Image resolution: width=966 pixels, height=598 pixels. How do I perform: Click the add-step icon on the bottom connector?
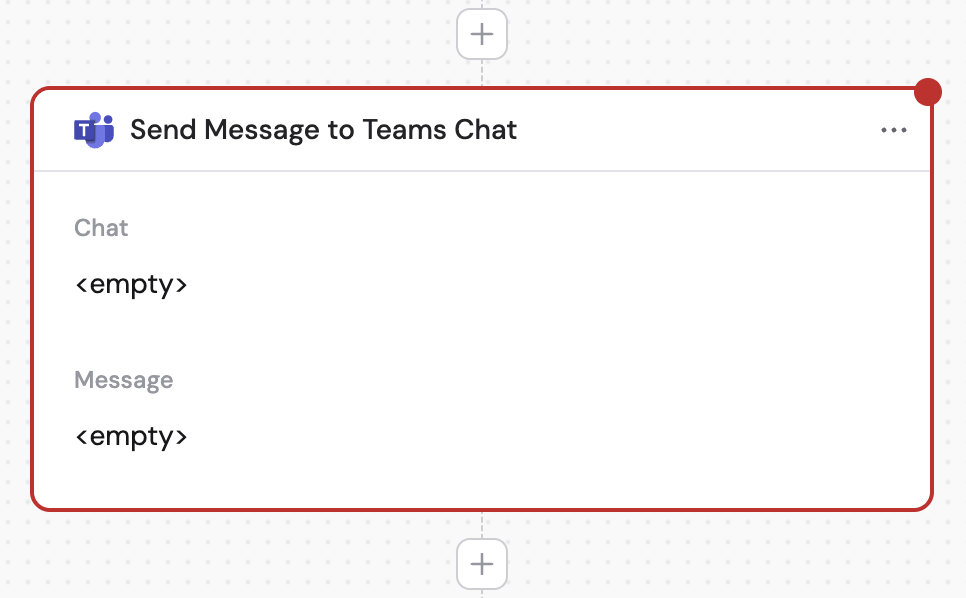click(x=481, y=563)
